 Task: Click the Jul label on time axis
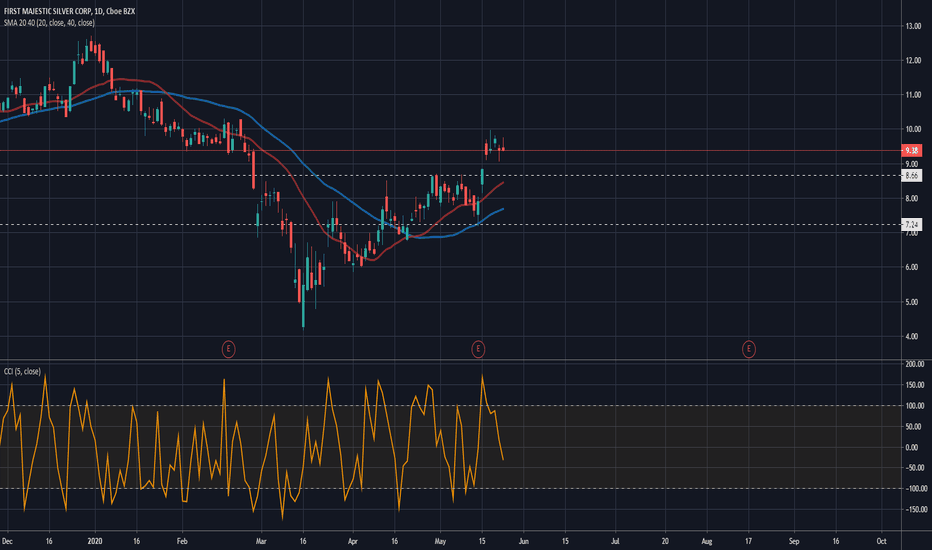point(615,542)
